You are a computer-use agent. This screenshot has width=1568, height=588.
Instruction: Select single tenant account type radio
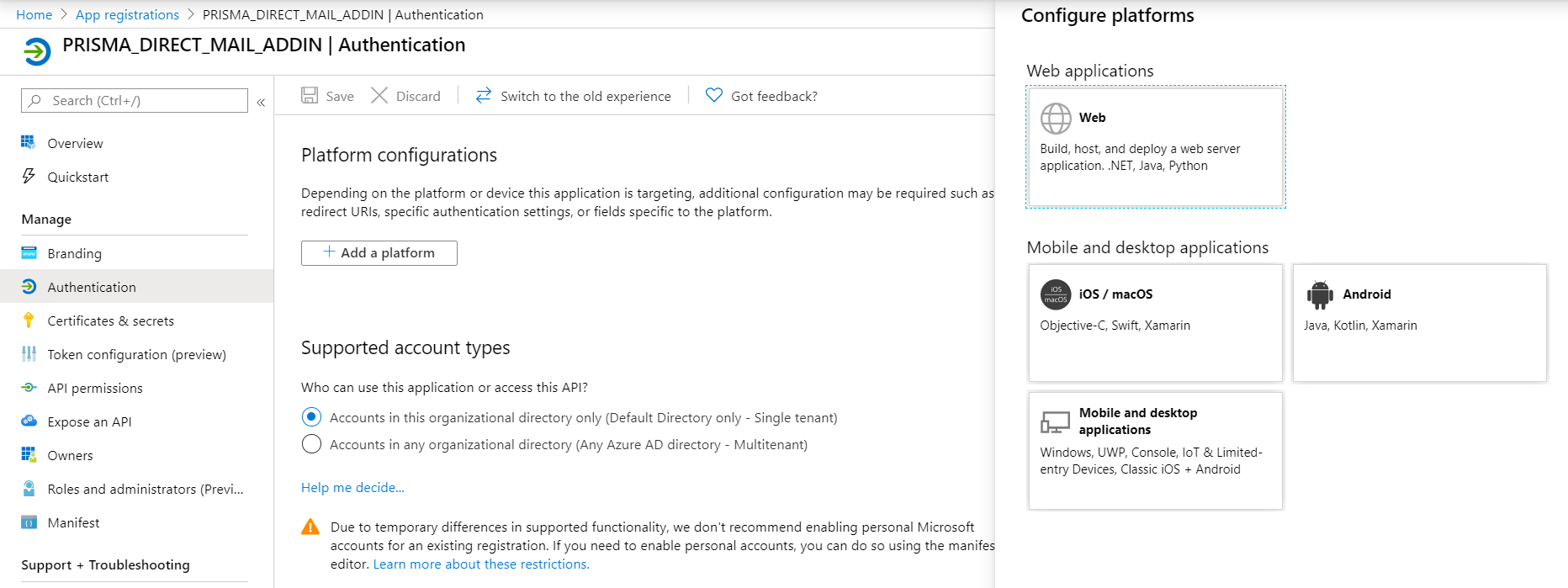tap(311, 417)
